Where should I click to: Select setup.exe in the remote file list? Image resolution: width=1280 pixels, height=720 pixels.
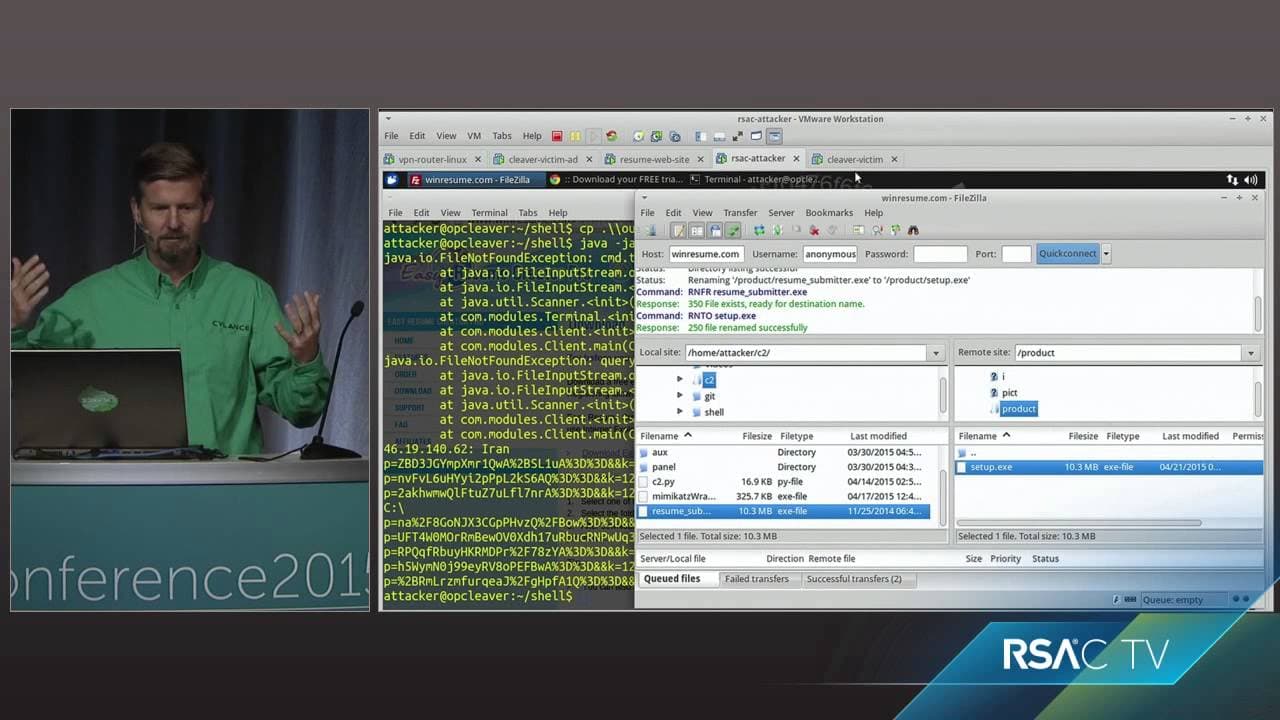[x=1109, y=467]
